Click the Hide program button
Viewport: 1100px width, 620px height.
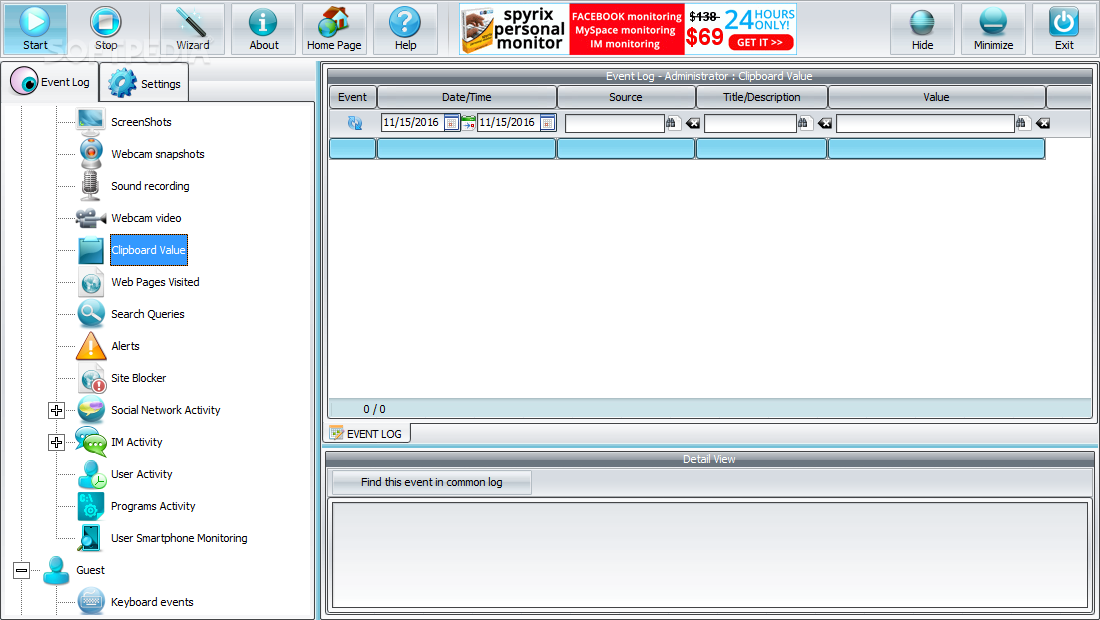pyautogui.click(x=922, y=29)
